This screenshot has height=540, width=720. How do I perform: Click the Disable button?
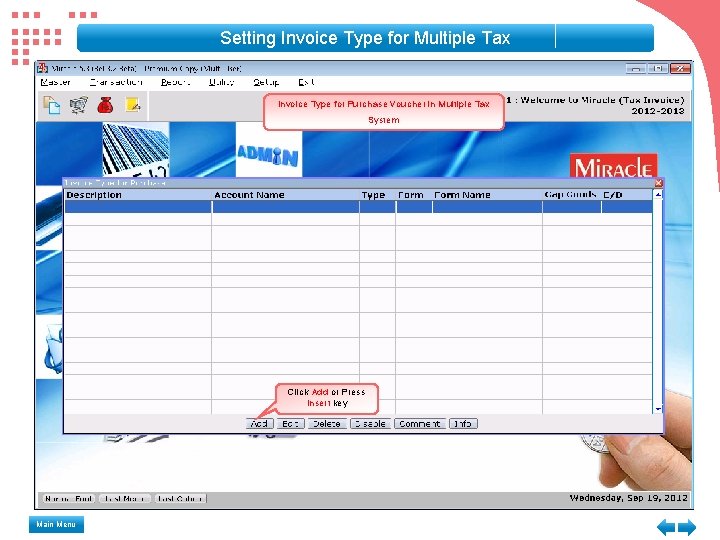(371, 424)
